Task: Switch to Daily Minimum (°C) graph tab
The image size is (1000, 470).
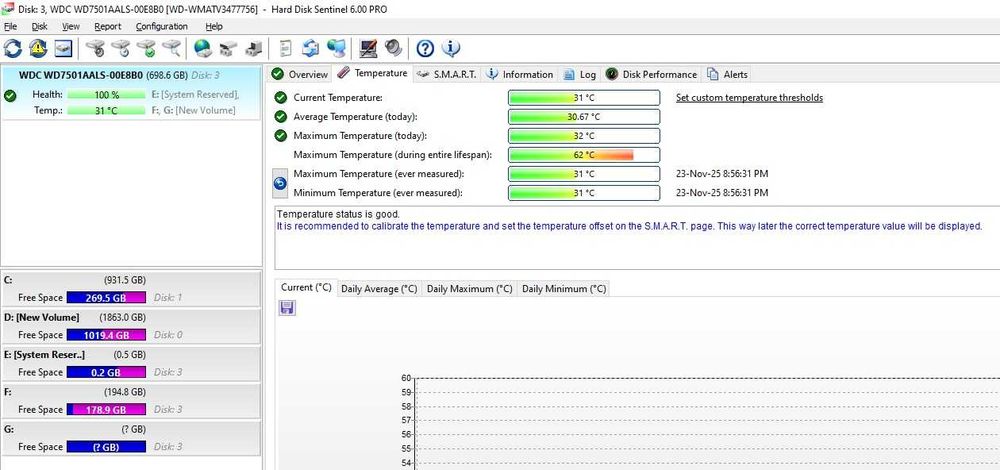Action: 564,289
